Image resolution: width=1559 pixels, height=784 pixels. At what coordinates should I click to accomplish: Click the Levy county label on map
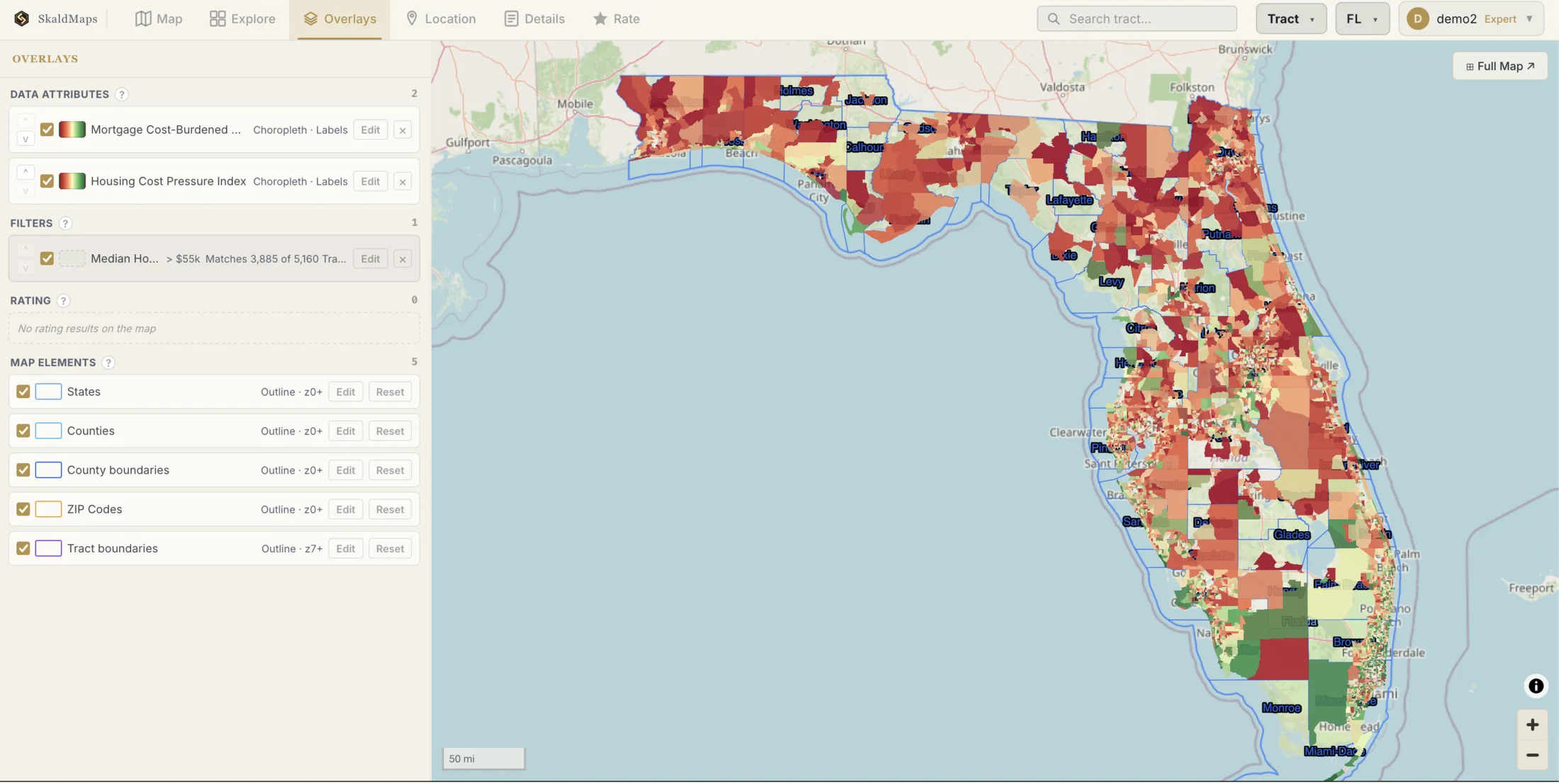[x=1111, y=282]
